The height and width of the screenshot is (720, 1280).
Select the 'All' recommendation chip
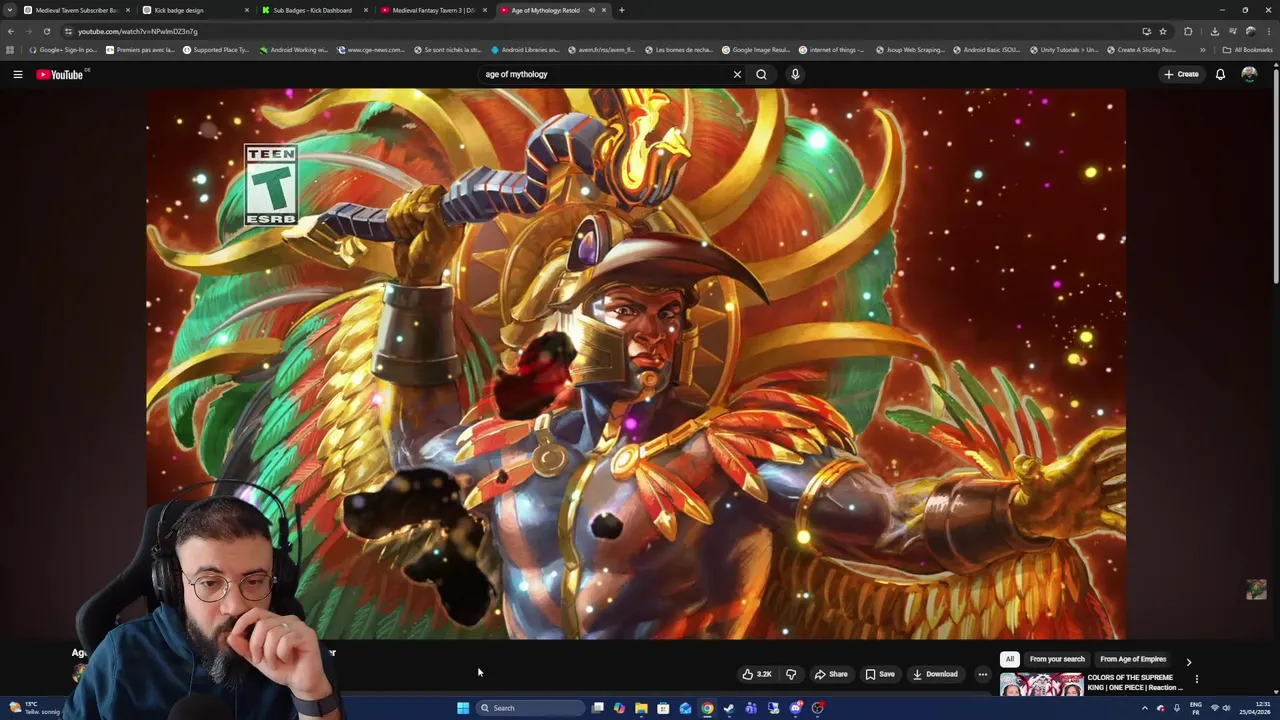point(1010,659)
